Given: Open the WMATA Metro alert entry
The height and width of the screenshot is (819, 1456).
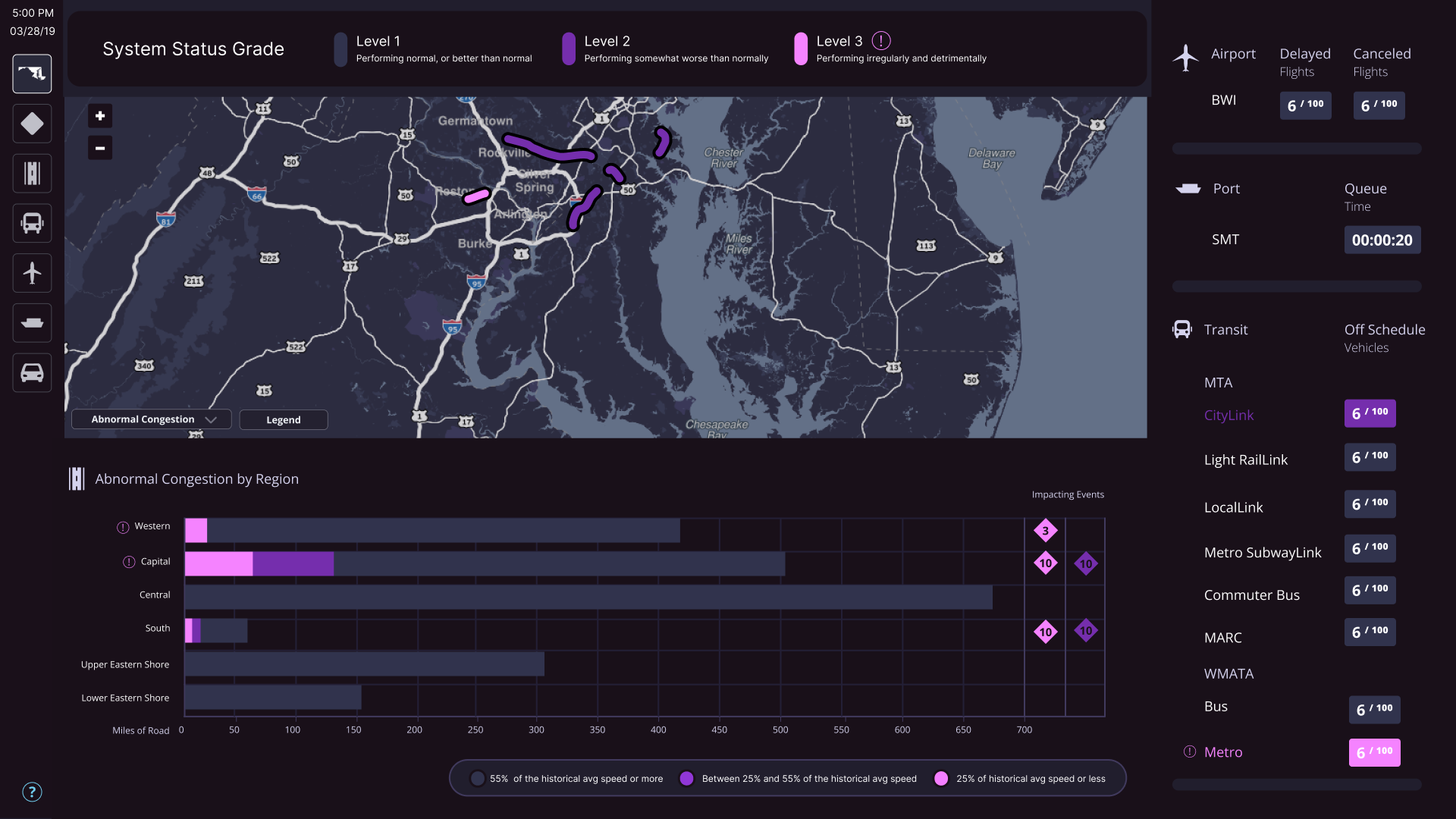Looking at the screenshot, I should 1222,752.
